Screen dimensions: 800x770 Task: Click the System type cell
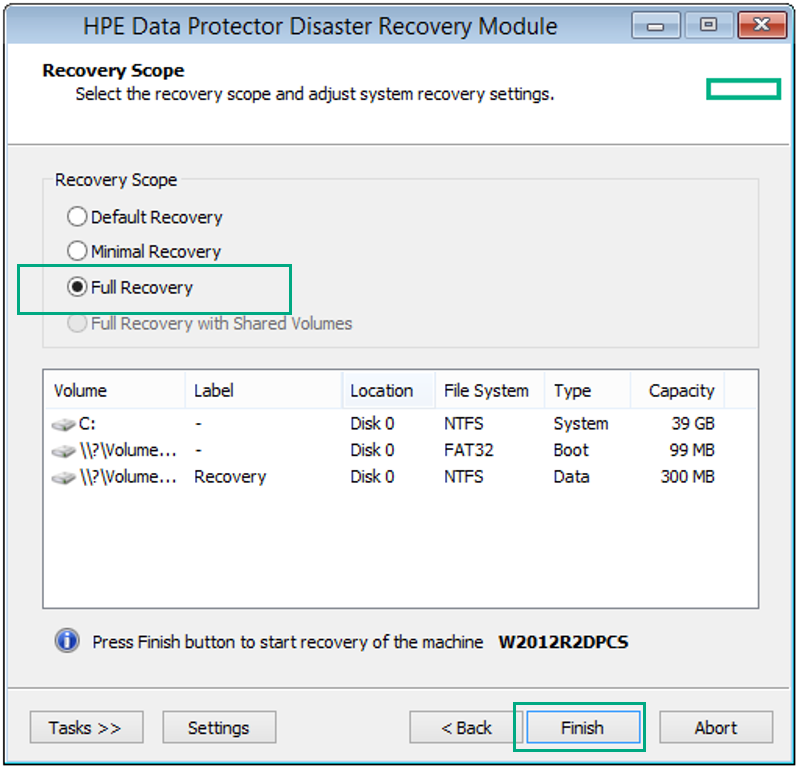[581, 424]
